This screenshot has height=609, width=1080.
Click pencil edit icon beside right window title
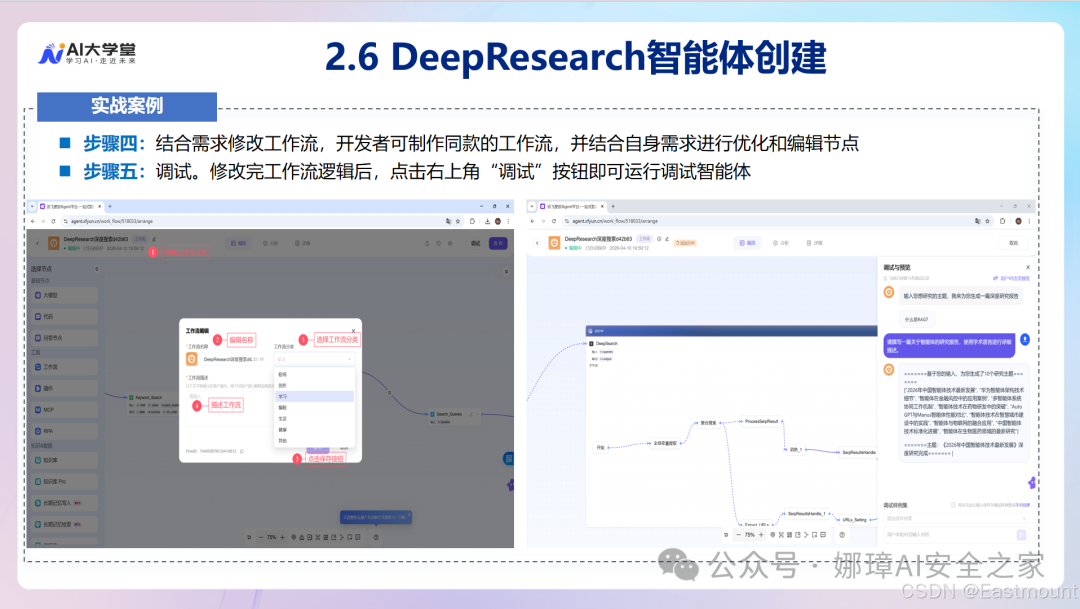coord(667,239)
